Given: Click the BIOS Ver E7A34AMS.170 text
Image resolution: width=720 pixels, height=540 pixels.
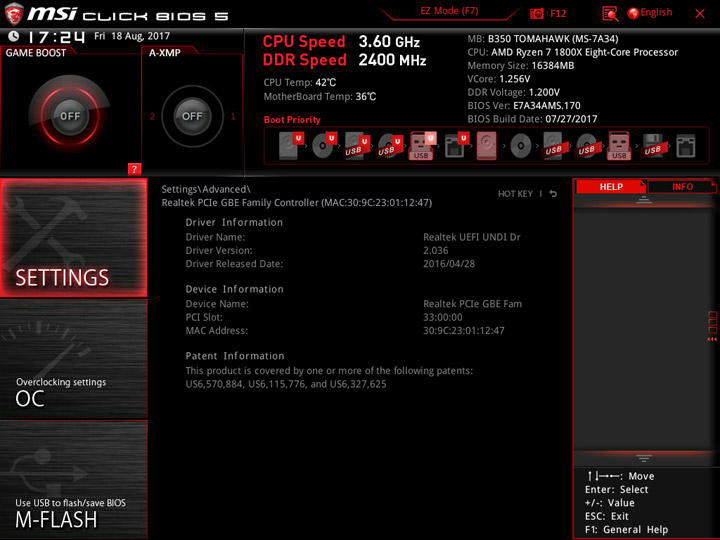Looking at the screenshot, I should click(524, 106).
